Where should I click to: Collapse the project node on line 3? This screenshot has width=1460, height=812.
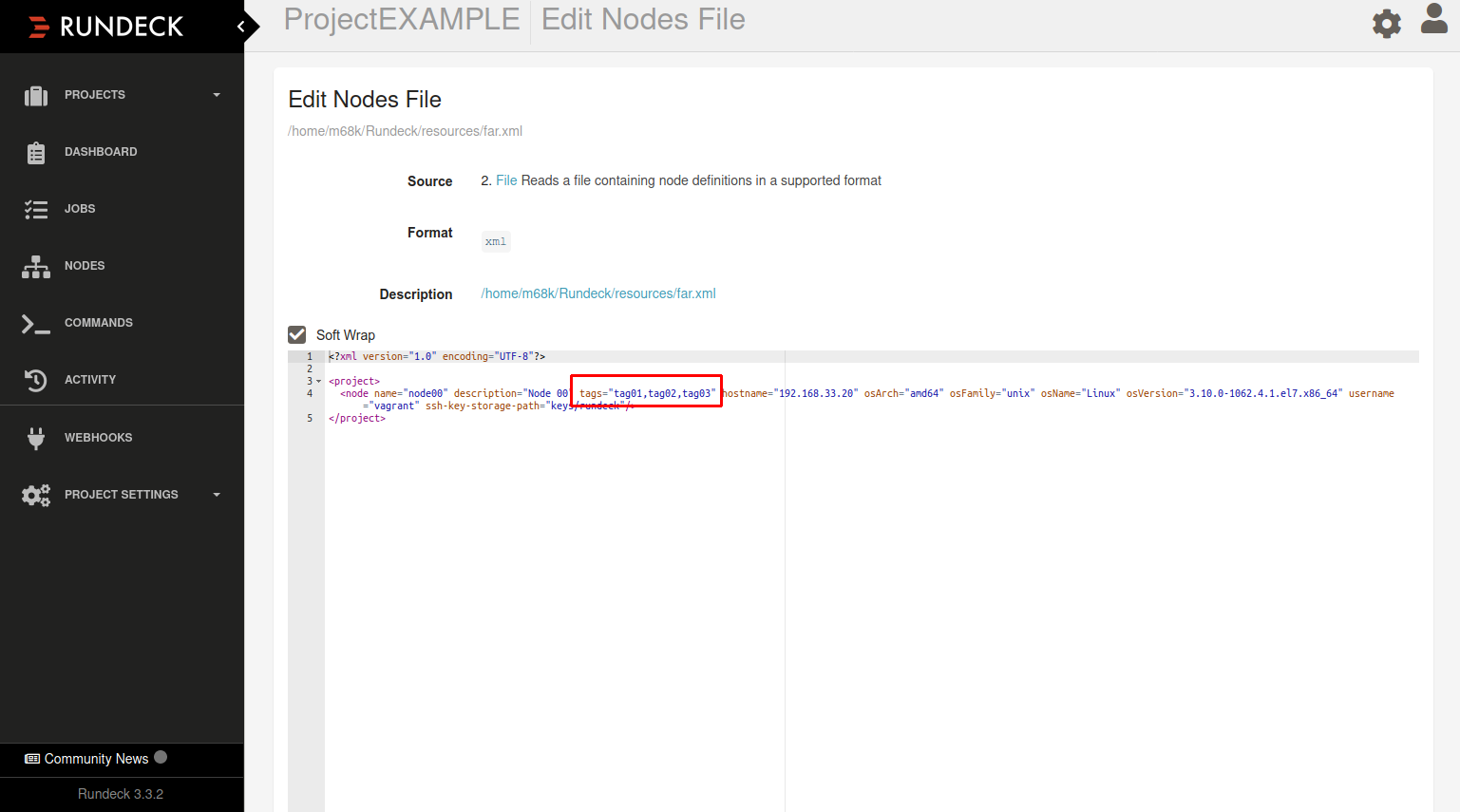tap(318, 380)
